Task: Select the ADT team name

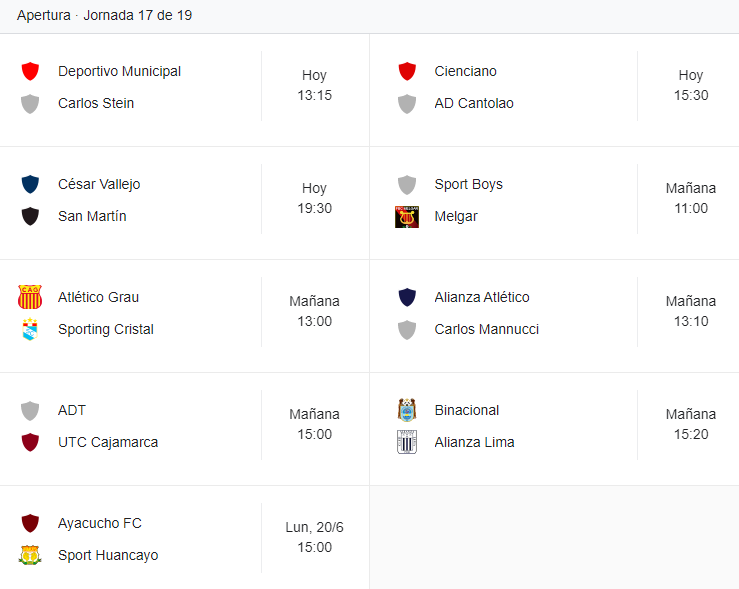Action: click(x=72, y=410)
